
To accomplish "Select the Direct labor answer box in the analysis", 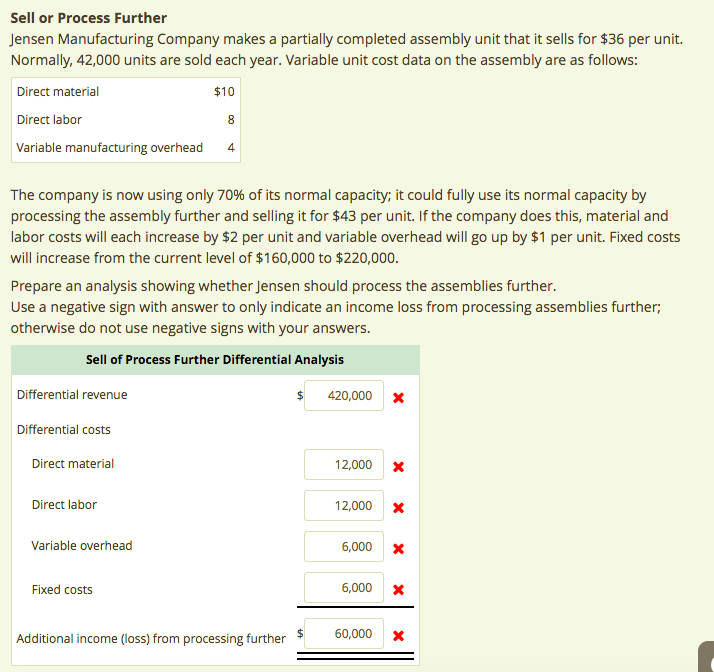I will (x=344, y=506).
